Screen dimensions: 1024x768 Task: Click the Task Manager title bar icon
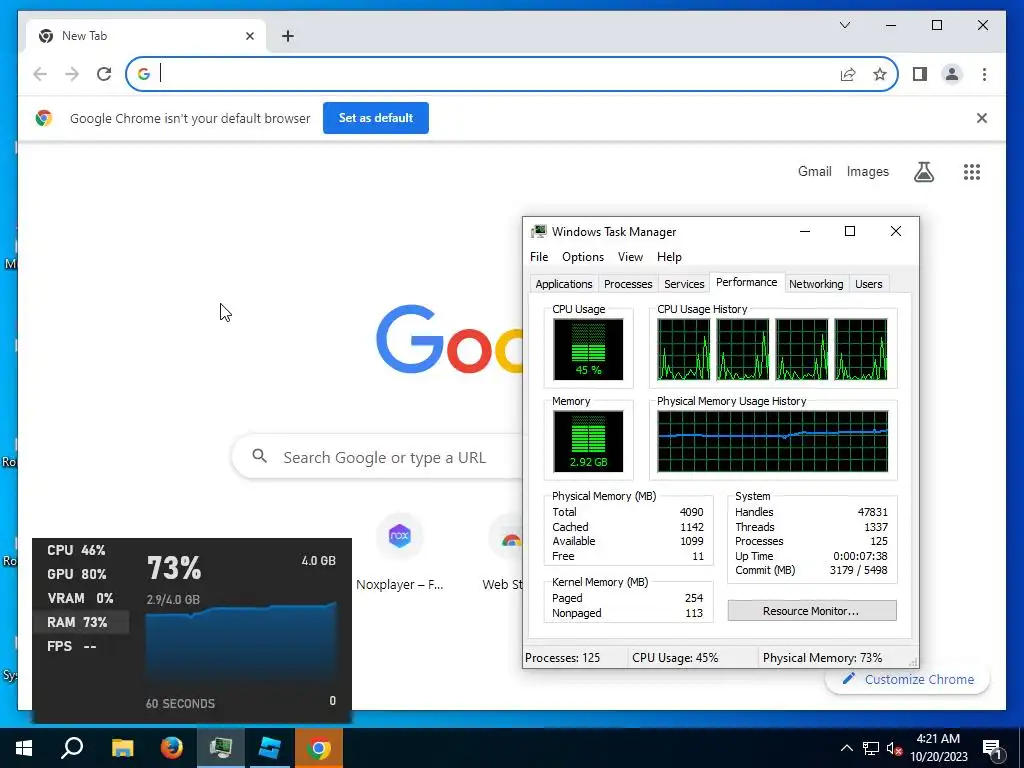point(539,231)
